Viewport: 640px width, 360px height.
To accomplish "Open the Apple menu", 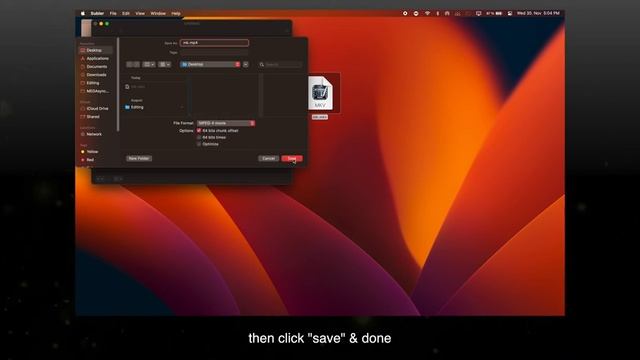I will click(83, 13).
